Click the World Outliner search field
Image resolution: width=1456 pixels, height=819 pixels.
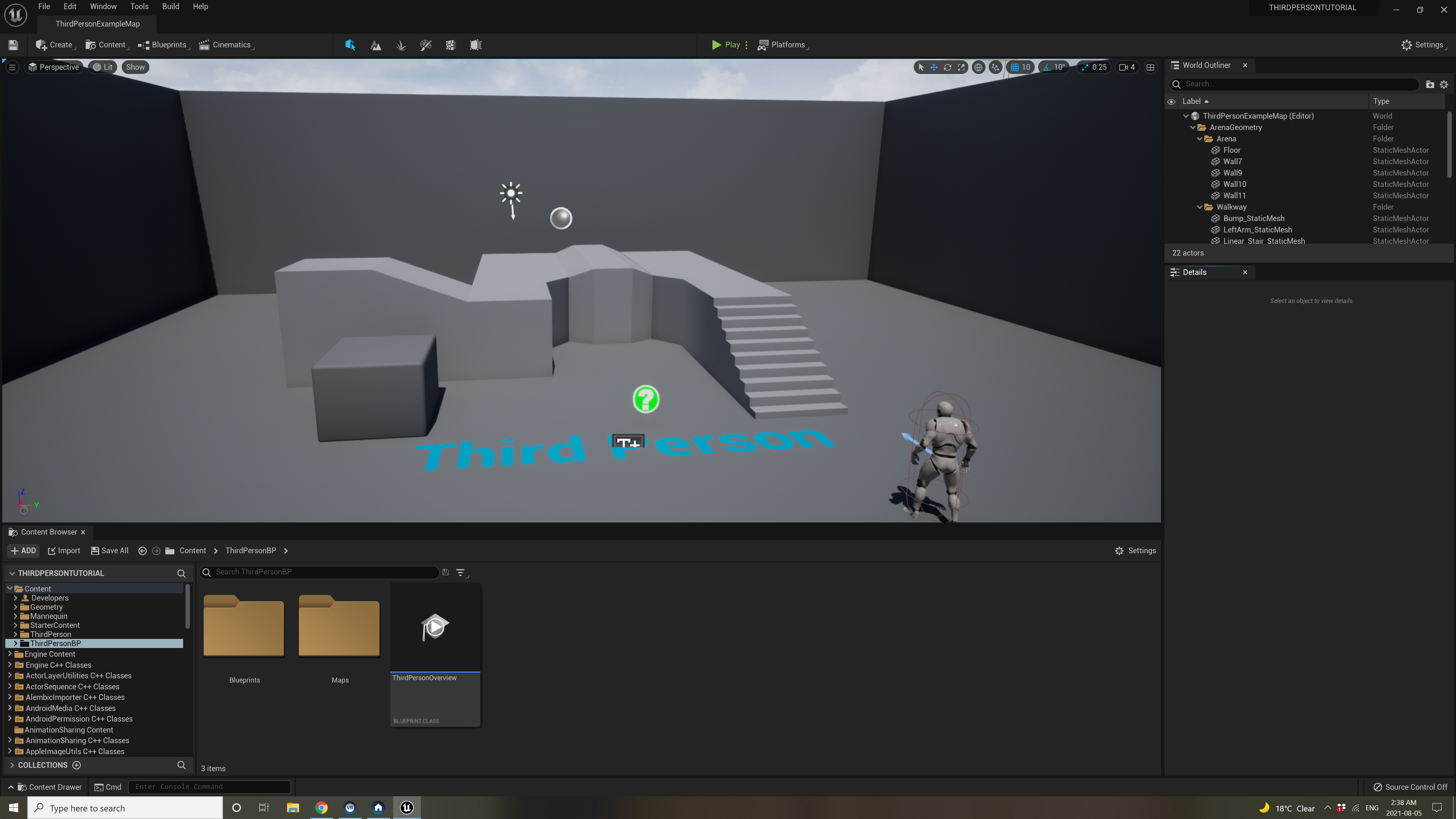(x=1294, y=84)
